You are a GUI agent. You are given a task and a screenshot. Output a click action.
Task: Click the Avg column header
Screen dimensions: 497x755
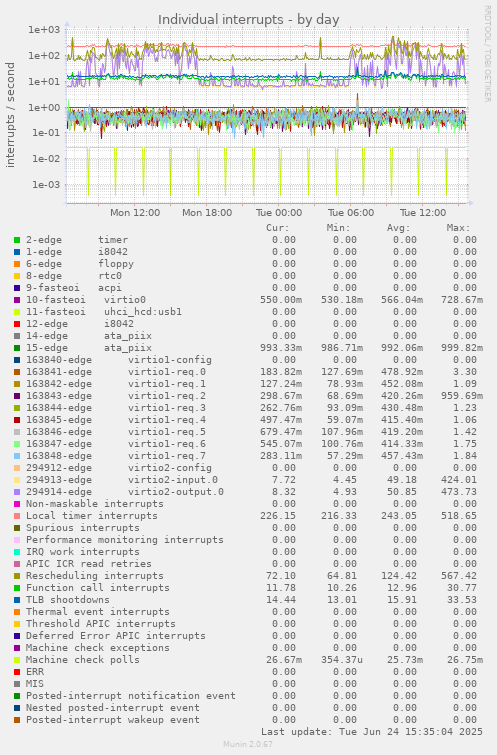click(398, 228)
